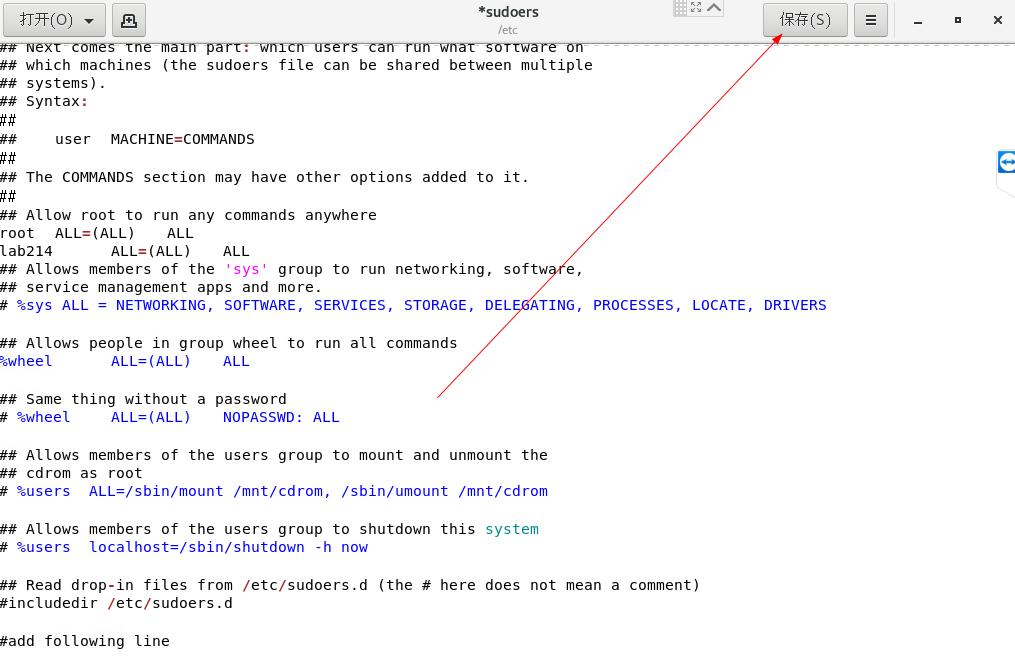Viewport: 1015px width, 664px height.
Task: Save the sudoers file with 保存(S)
Action: 805,20
